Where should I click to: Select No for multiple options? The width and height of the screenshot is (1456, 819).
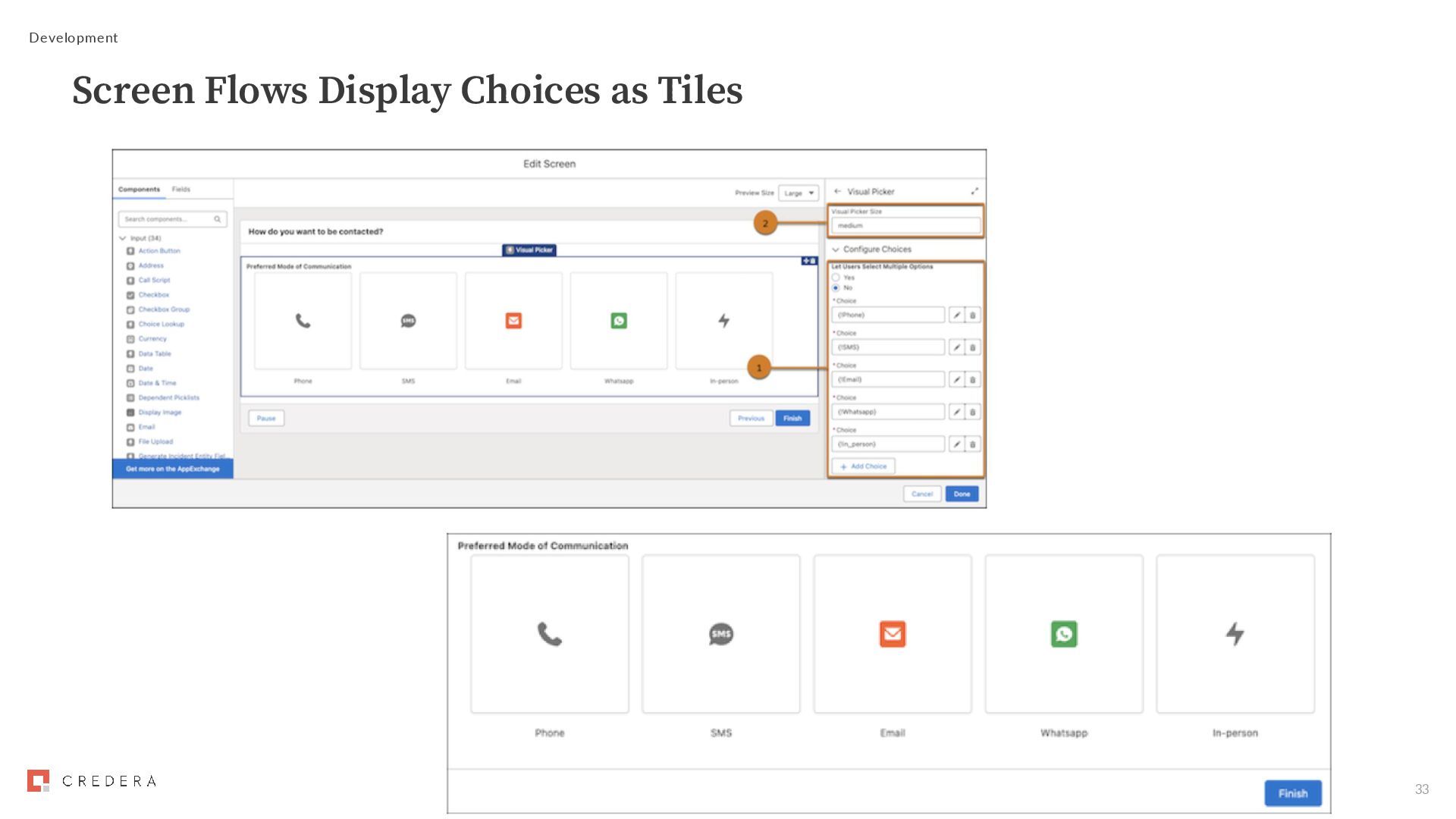836,287
